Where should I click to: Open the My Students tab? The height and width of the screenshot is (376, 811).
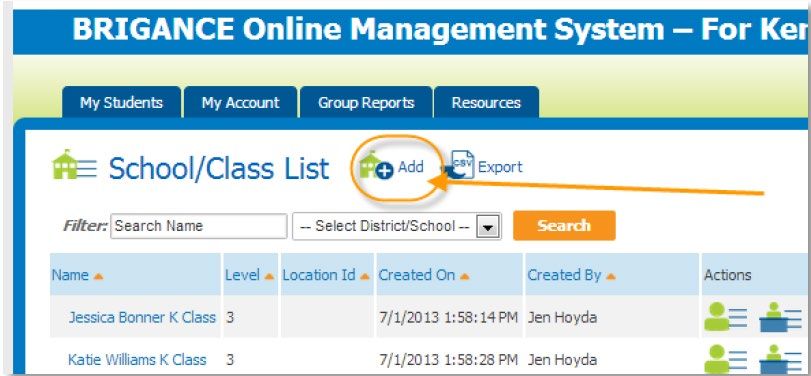122,102
